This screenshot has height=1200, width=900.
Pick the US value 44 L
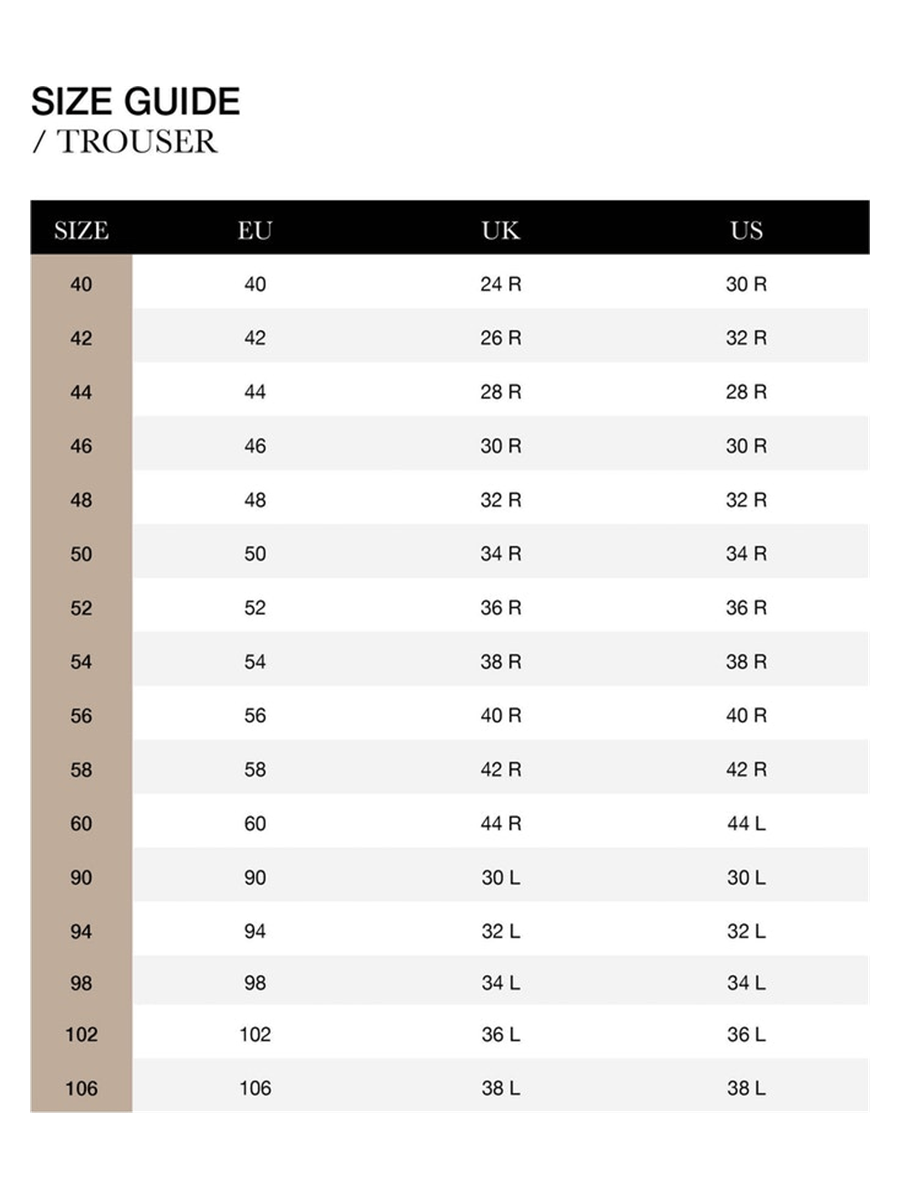click(746, 824)
